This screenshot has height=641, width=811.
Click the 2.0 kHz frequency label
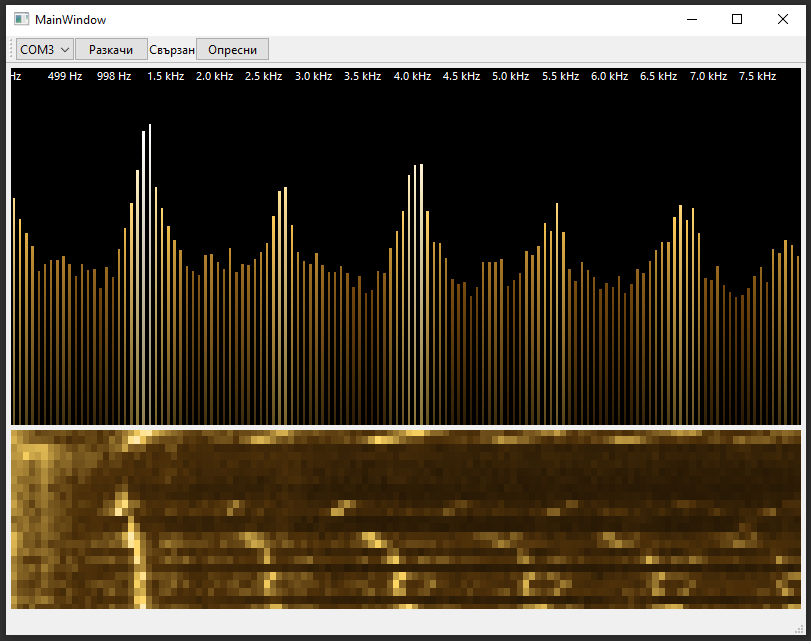pyautogui.click(x=215, y=76)
